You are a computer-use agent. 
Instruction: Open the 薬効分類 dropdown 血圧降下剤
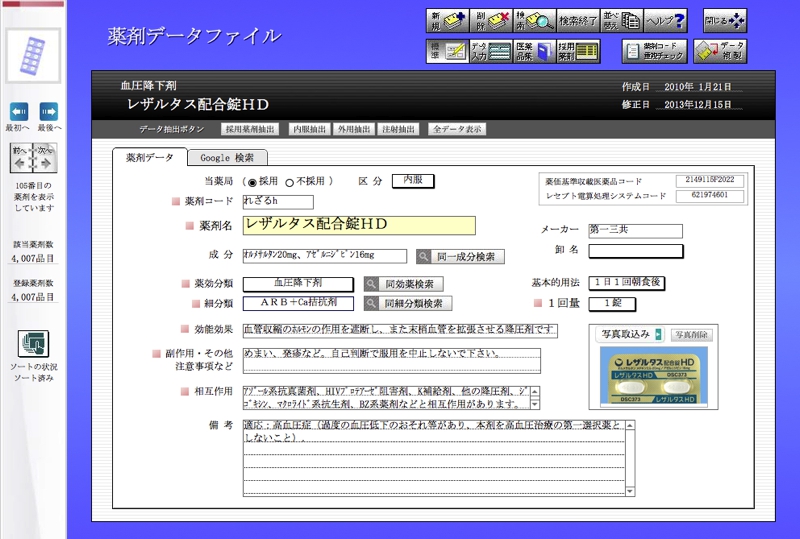point(298,283)
